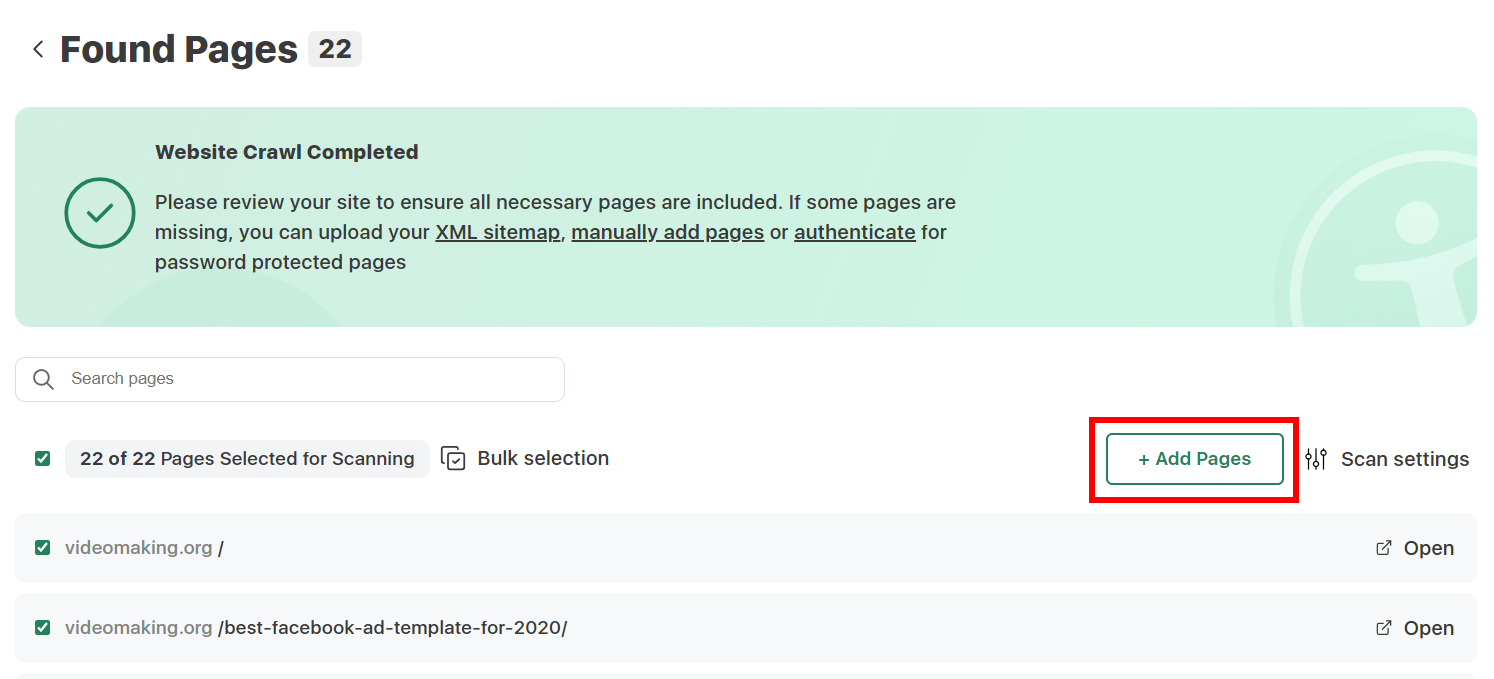
Task: Click the Scan settings filter sliders icon
Action: pyautogui.click(x=1316, y=458)
